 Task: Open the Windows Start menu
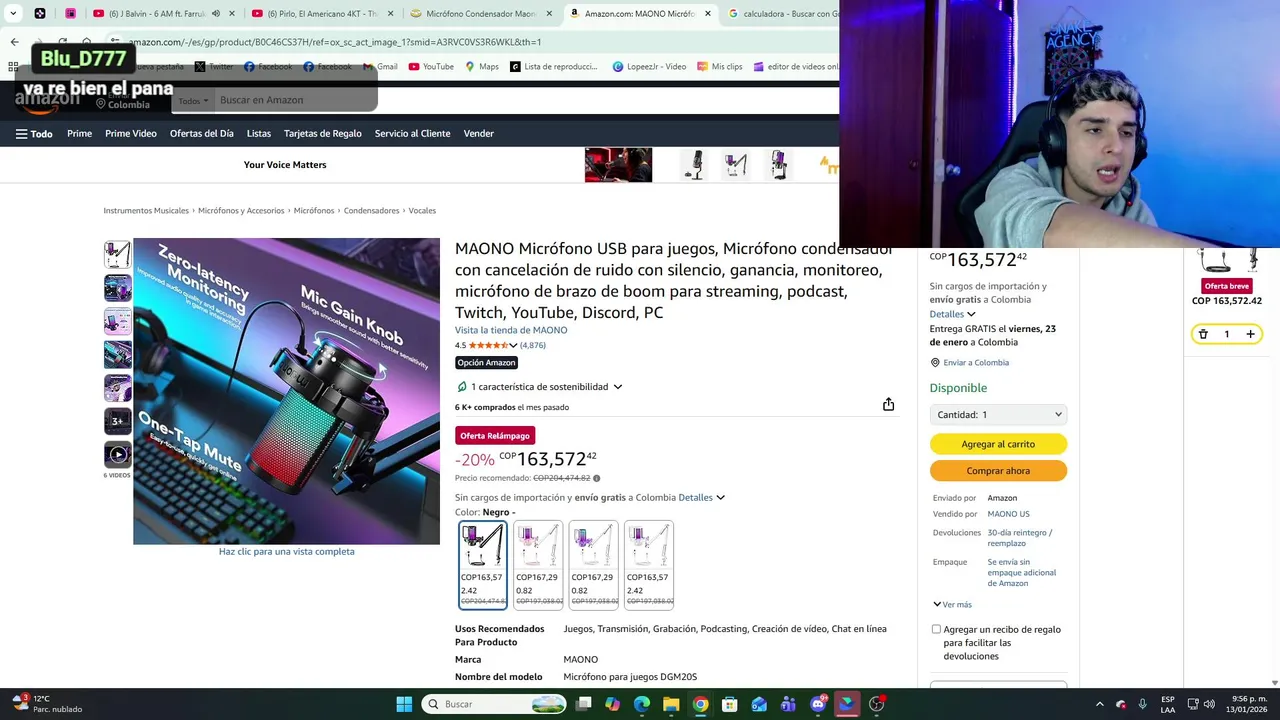tap(404, 704)
